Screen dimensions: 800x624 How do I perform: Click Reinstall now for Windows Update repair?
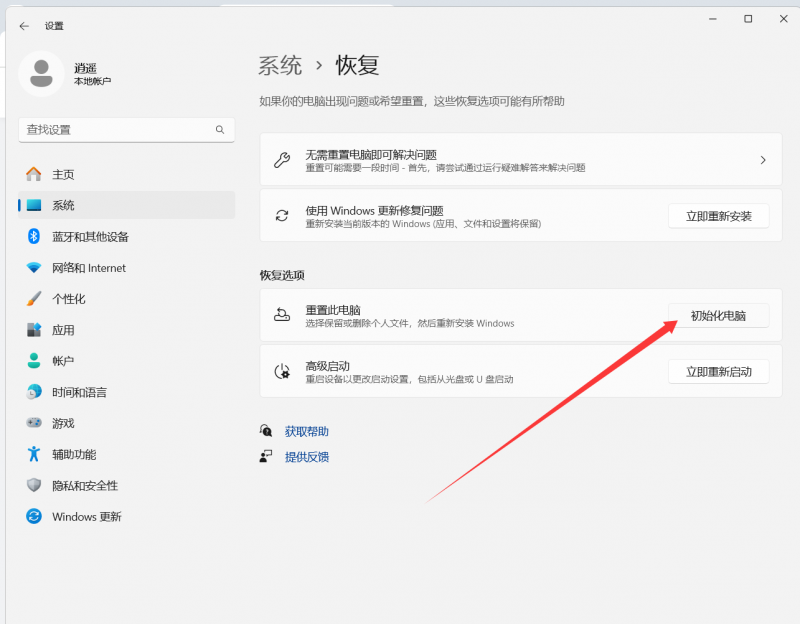pos(718,214)
